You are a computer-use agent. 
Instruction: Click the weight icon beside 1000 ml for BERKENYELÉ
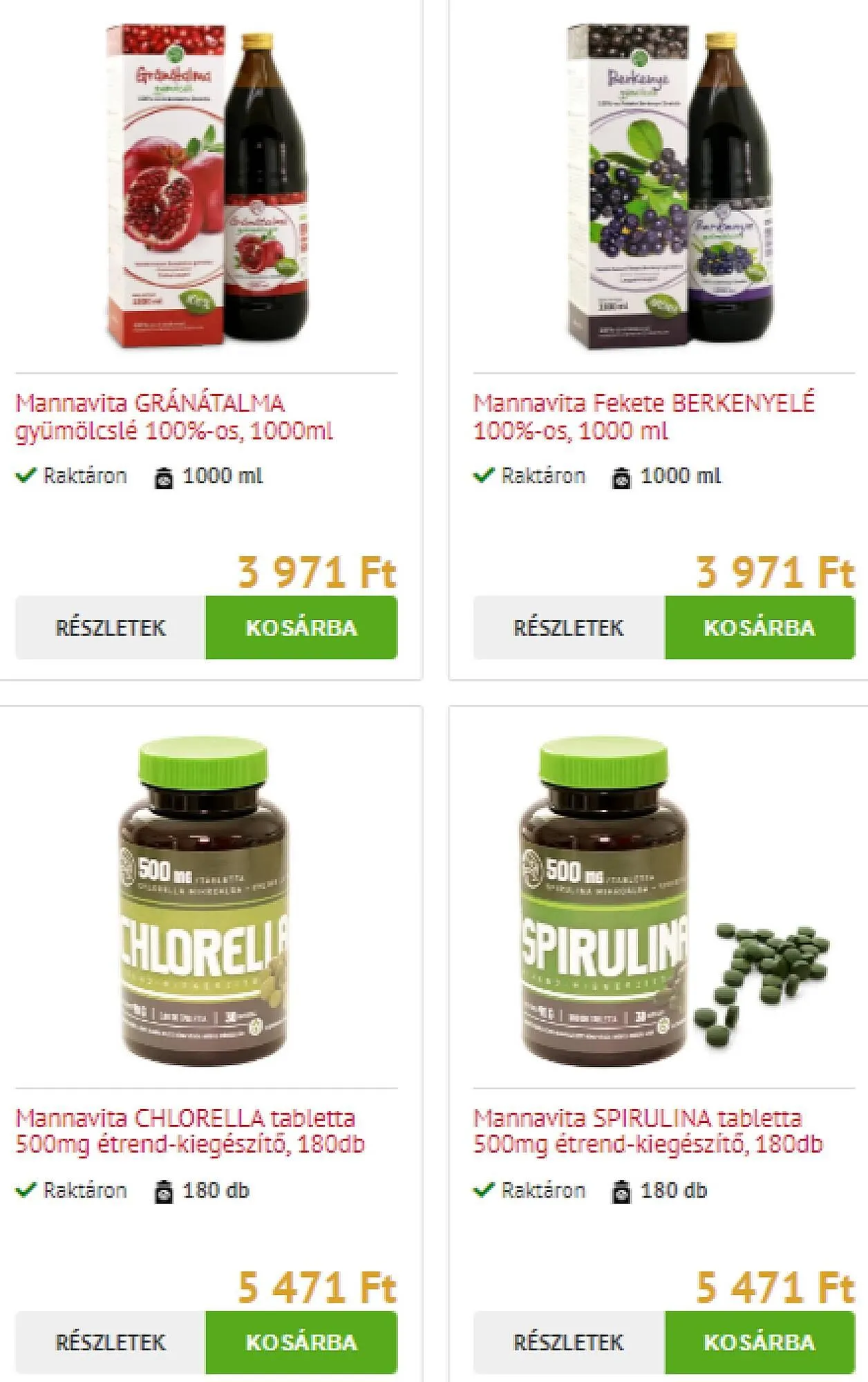[621, 477]
